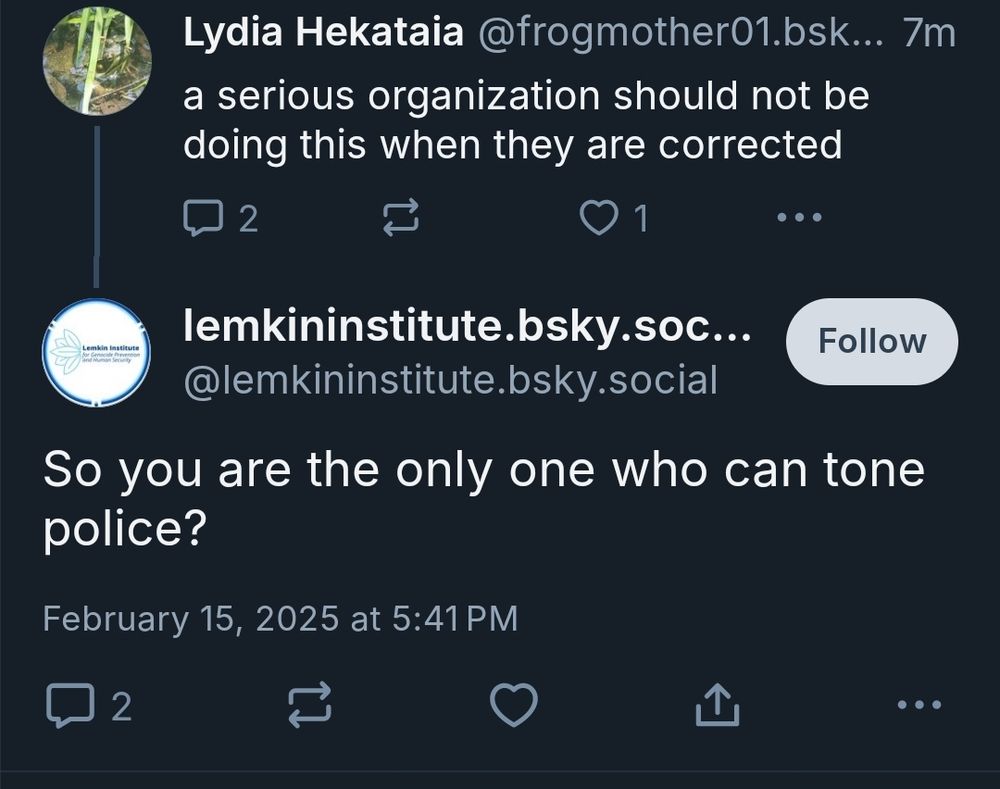The image size is (1000, 789).
Task: Open more options on Lydia's post
Action: (800, 217)
